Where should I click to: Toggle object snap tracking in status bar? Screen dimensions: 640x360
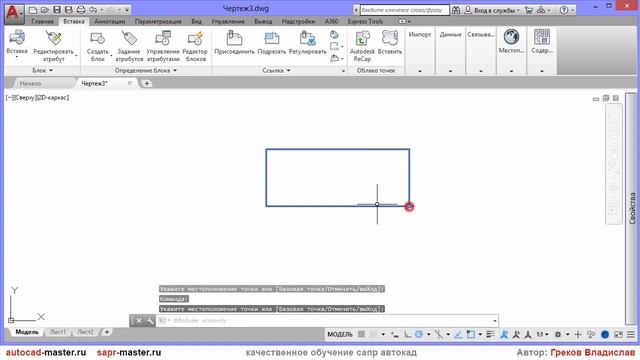tap(458, 334)
